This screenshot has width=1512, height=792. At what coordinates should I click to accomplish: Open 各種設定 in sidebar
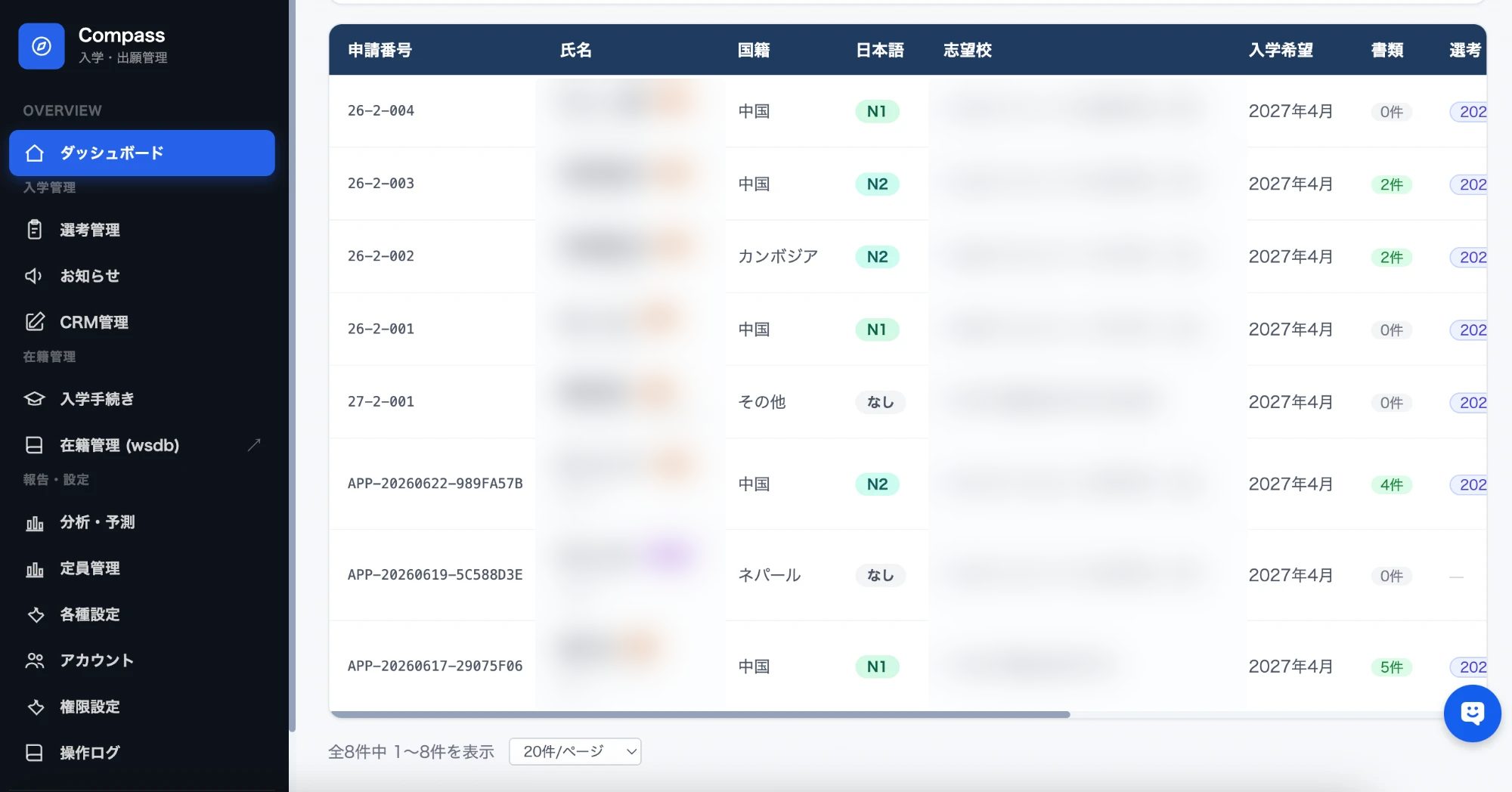142,614
